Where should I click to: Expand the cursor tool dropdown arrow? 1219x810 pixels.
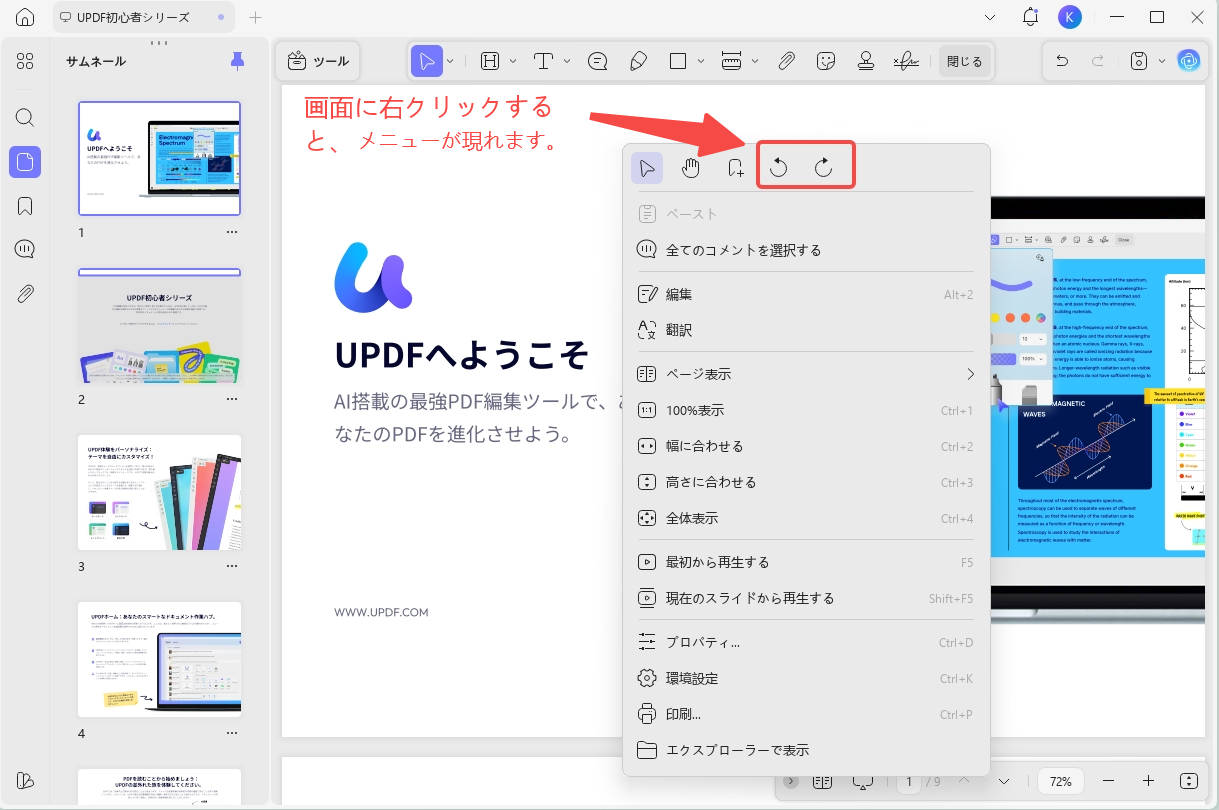[x=451, y=61]
